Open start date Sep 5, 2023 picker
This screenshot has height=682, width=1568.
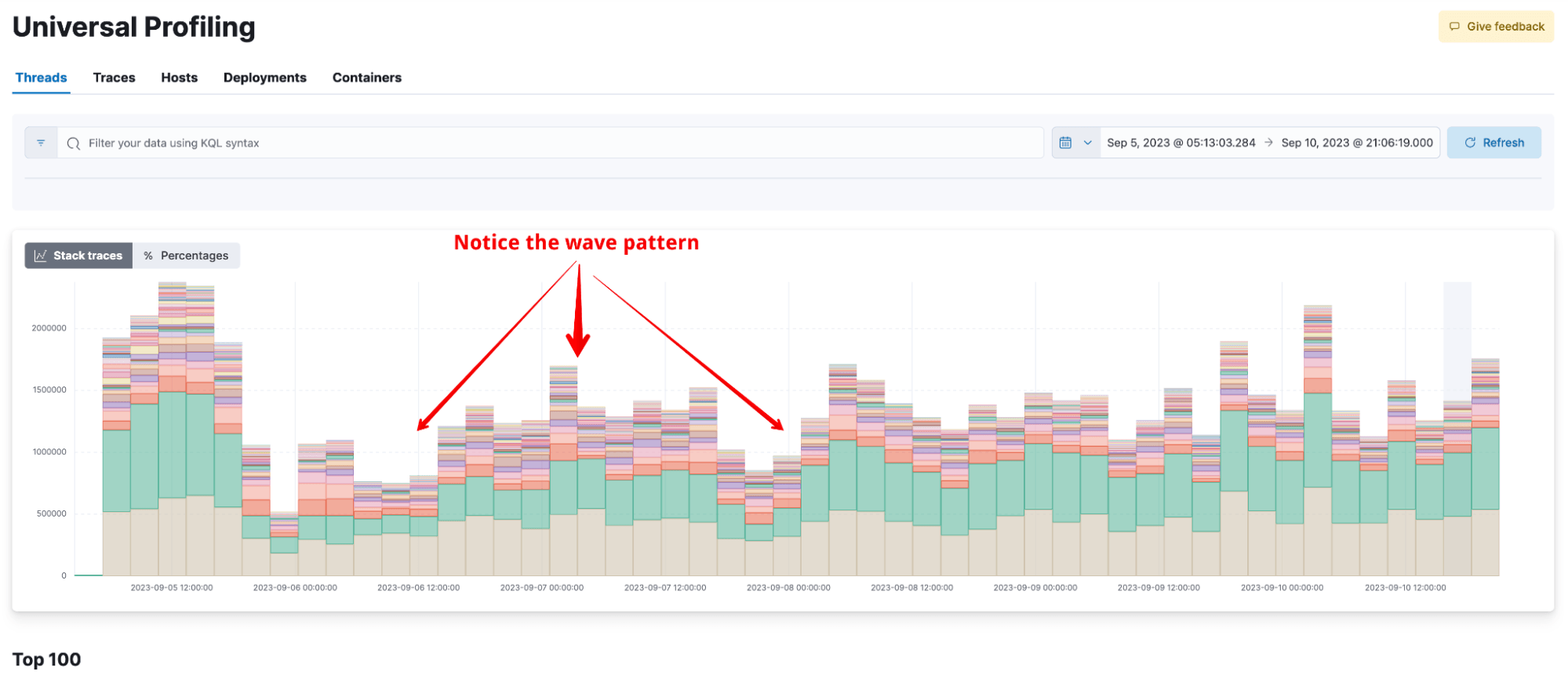[1181, 143]
